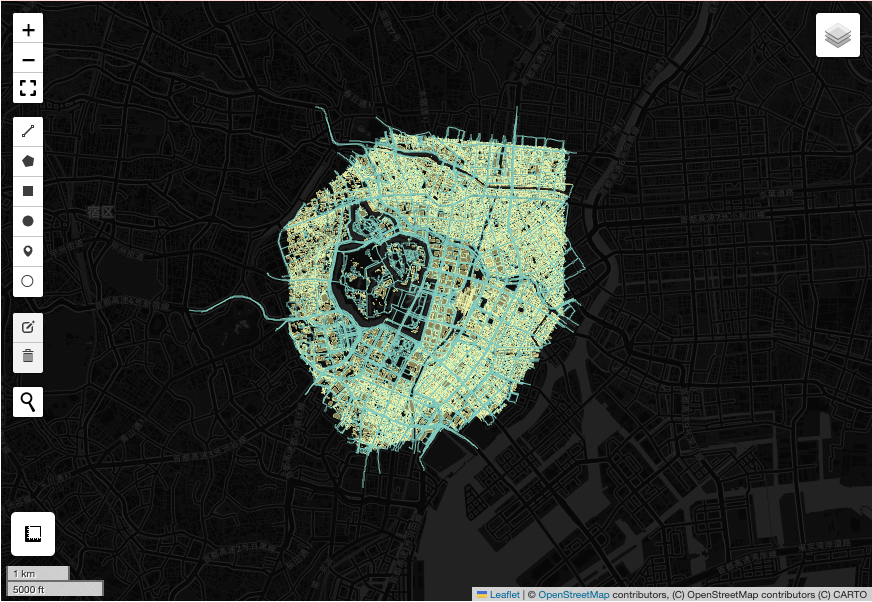Select the draw polygon tool

pos(28,161)
